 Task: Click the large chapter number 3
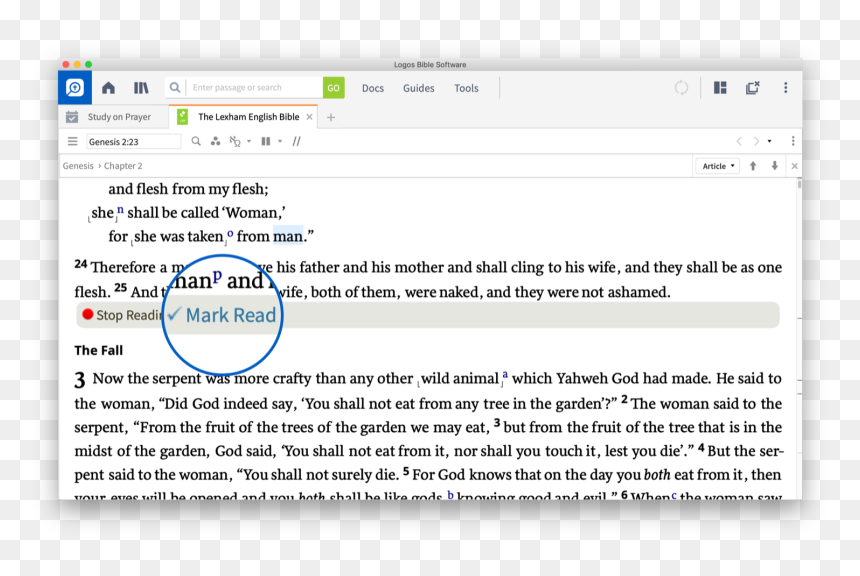point(80,380)
